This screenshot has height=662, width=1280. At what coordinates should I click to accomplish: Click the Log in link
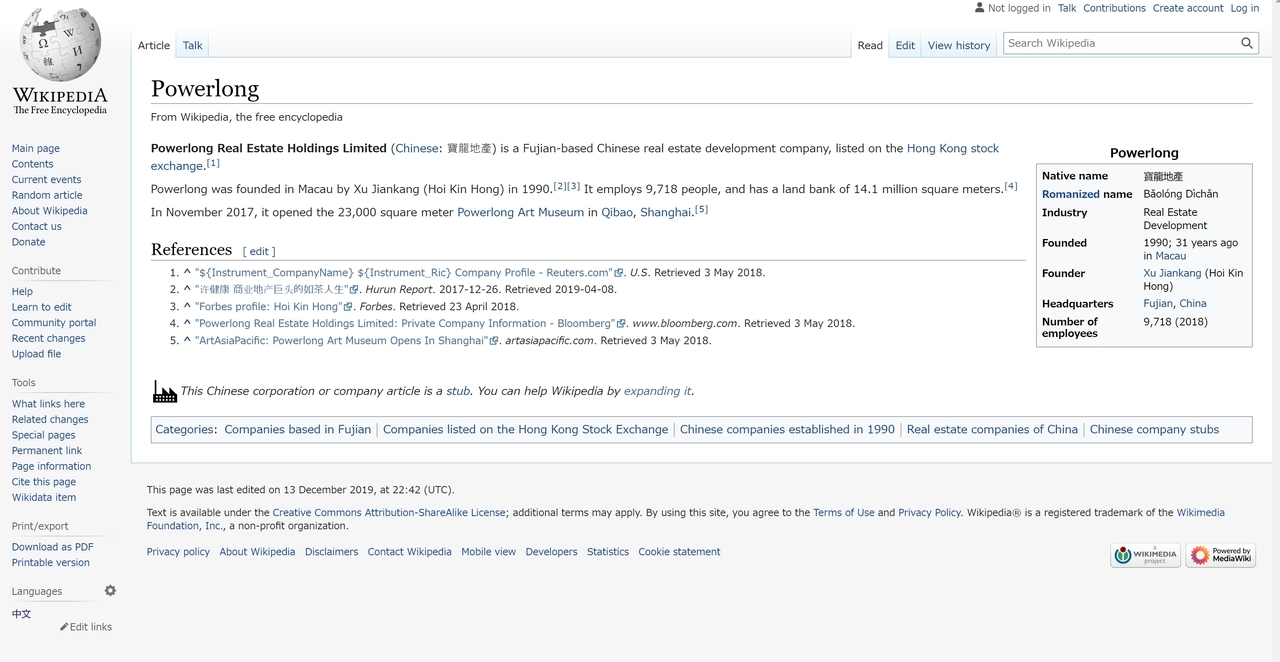tap(1245, 8)
